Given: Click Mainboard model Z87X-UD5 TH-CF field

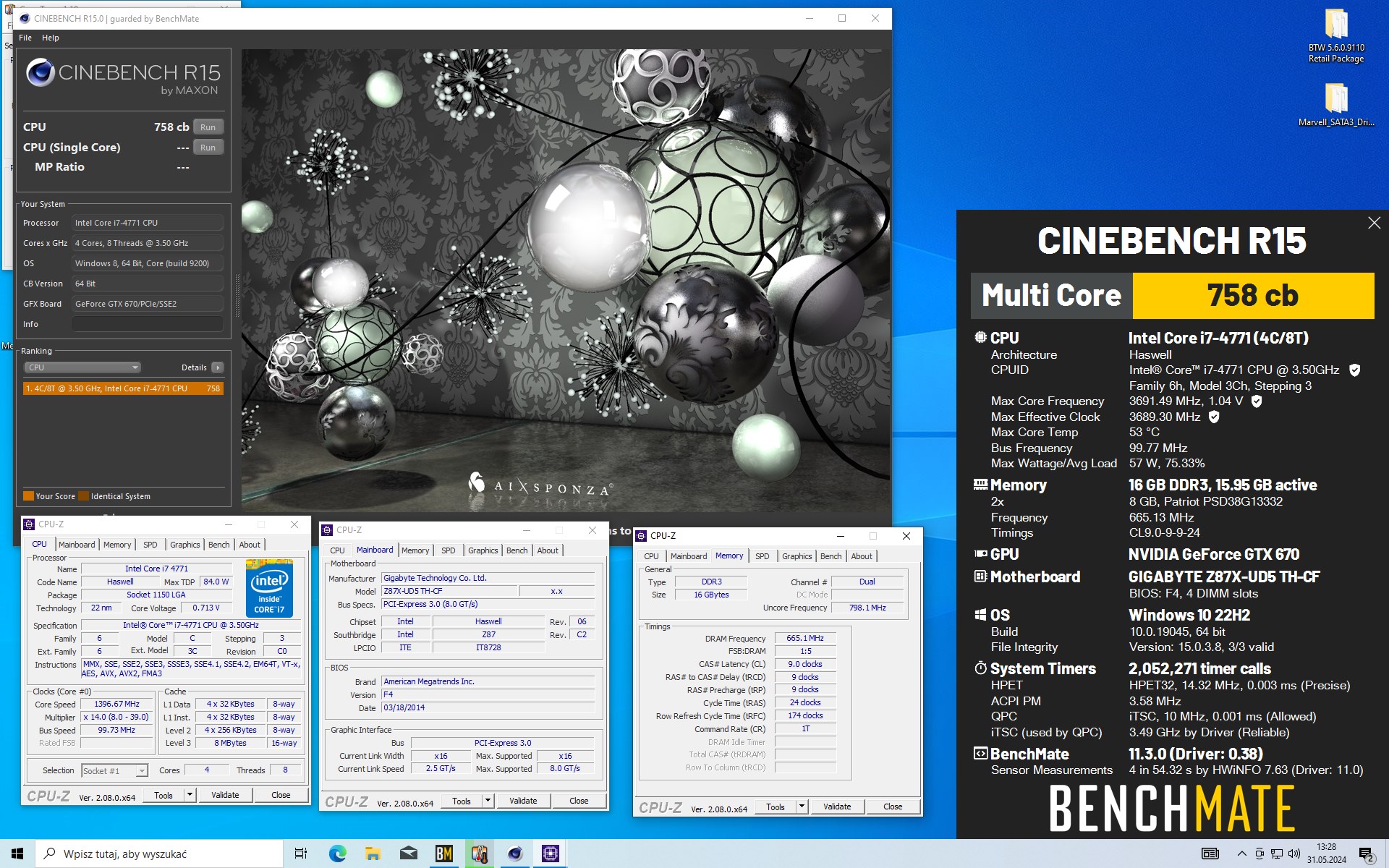Looking at the screenshot, I should (449, 591).
